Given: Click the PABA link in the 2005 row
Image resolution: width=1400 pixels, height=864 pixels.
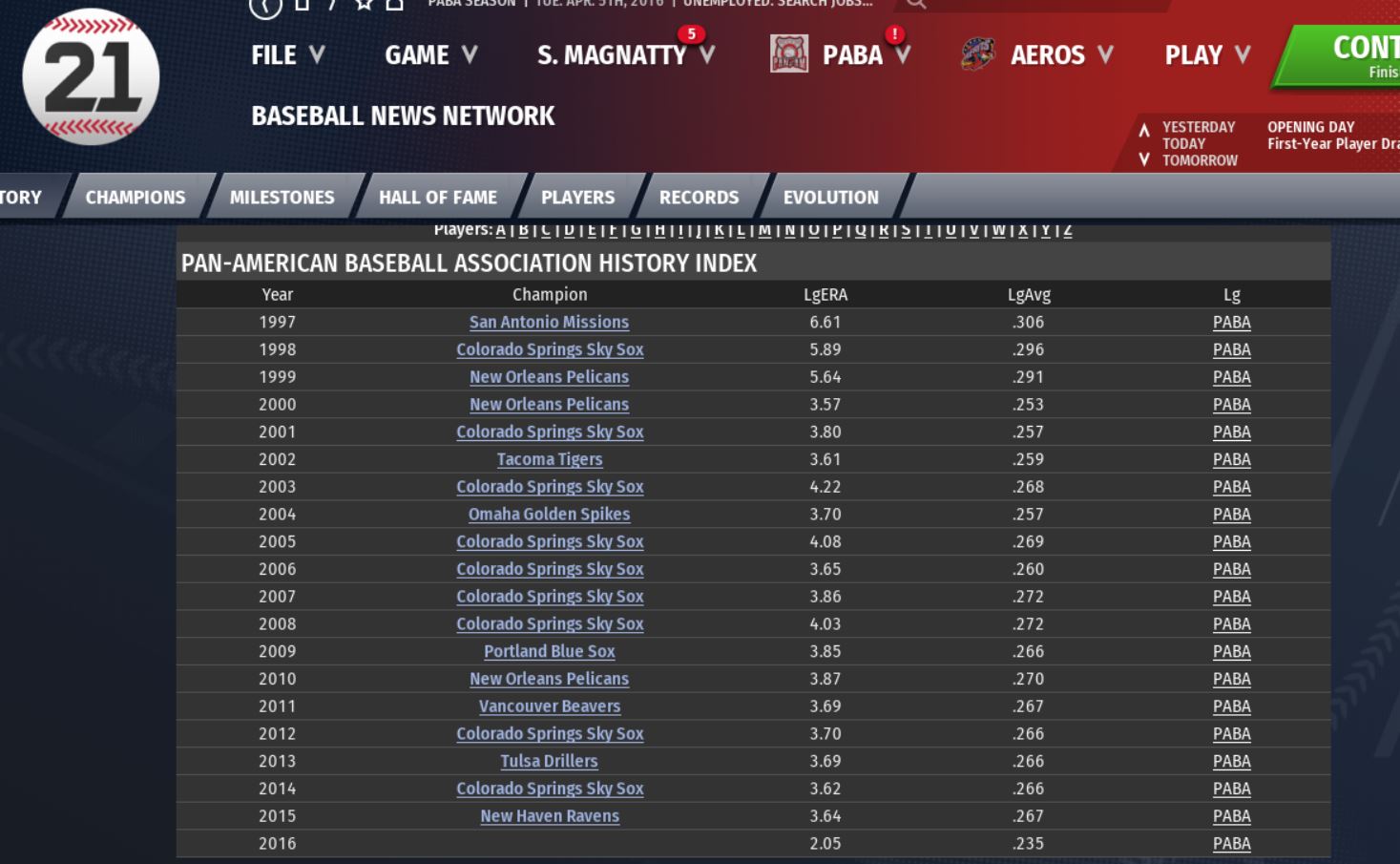Looking at the screenshot, I should click(1231, 542).
